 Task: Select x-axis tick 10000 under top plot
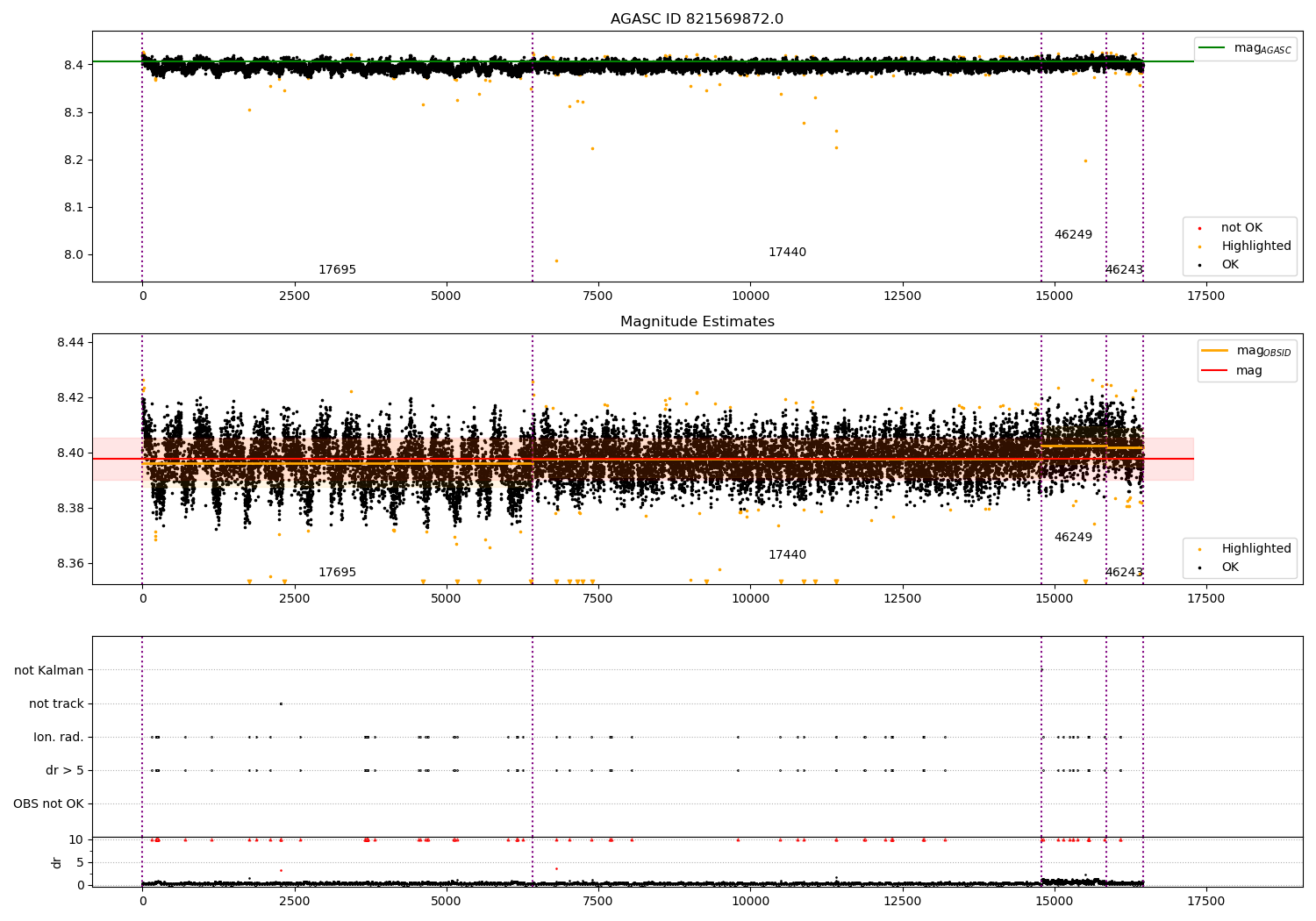point(750,296)
